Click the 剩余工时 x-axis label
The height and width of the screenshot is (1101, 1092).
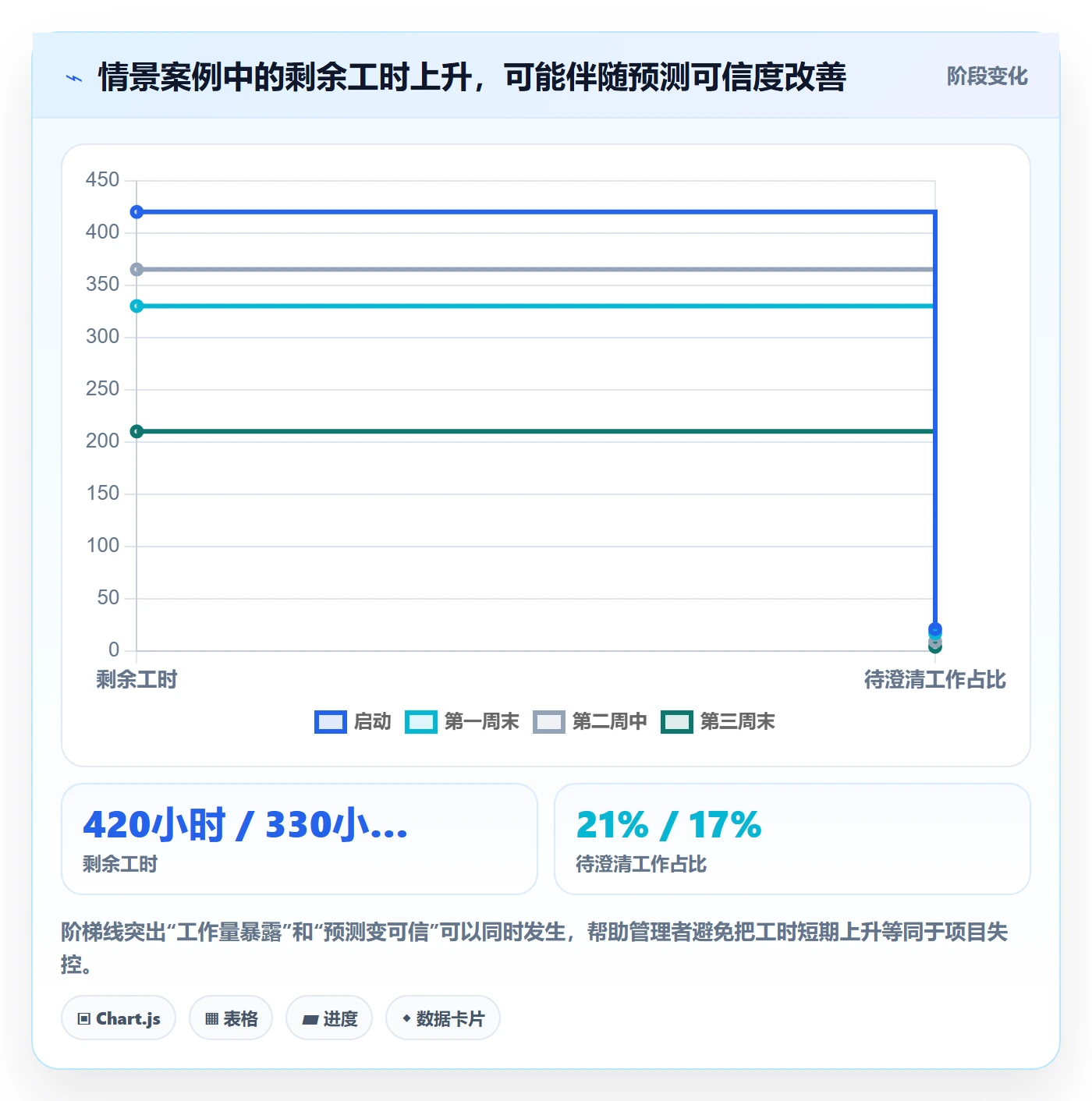pos(136,680)
